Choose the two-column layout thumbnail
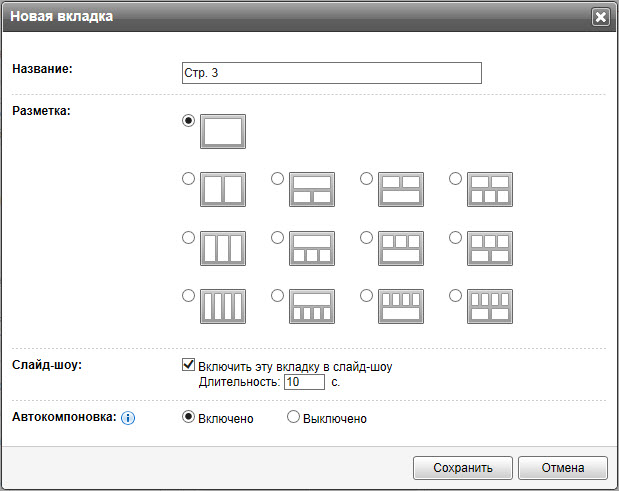 [x=223, y=189]
